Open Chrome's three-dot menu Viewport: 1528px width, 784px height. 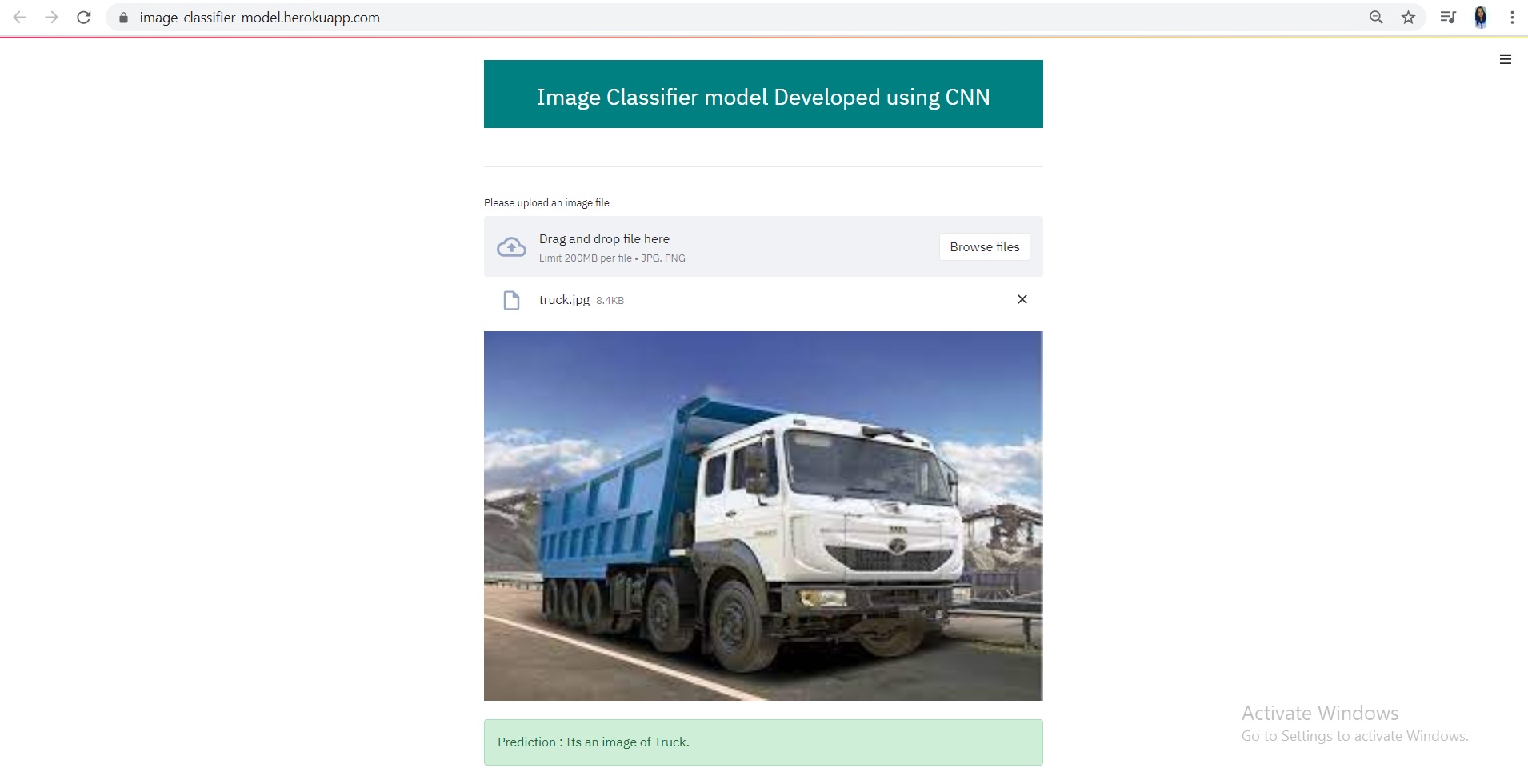[x=1512, y=17]
